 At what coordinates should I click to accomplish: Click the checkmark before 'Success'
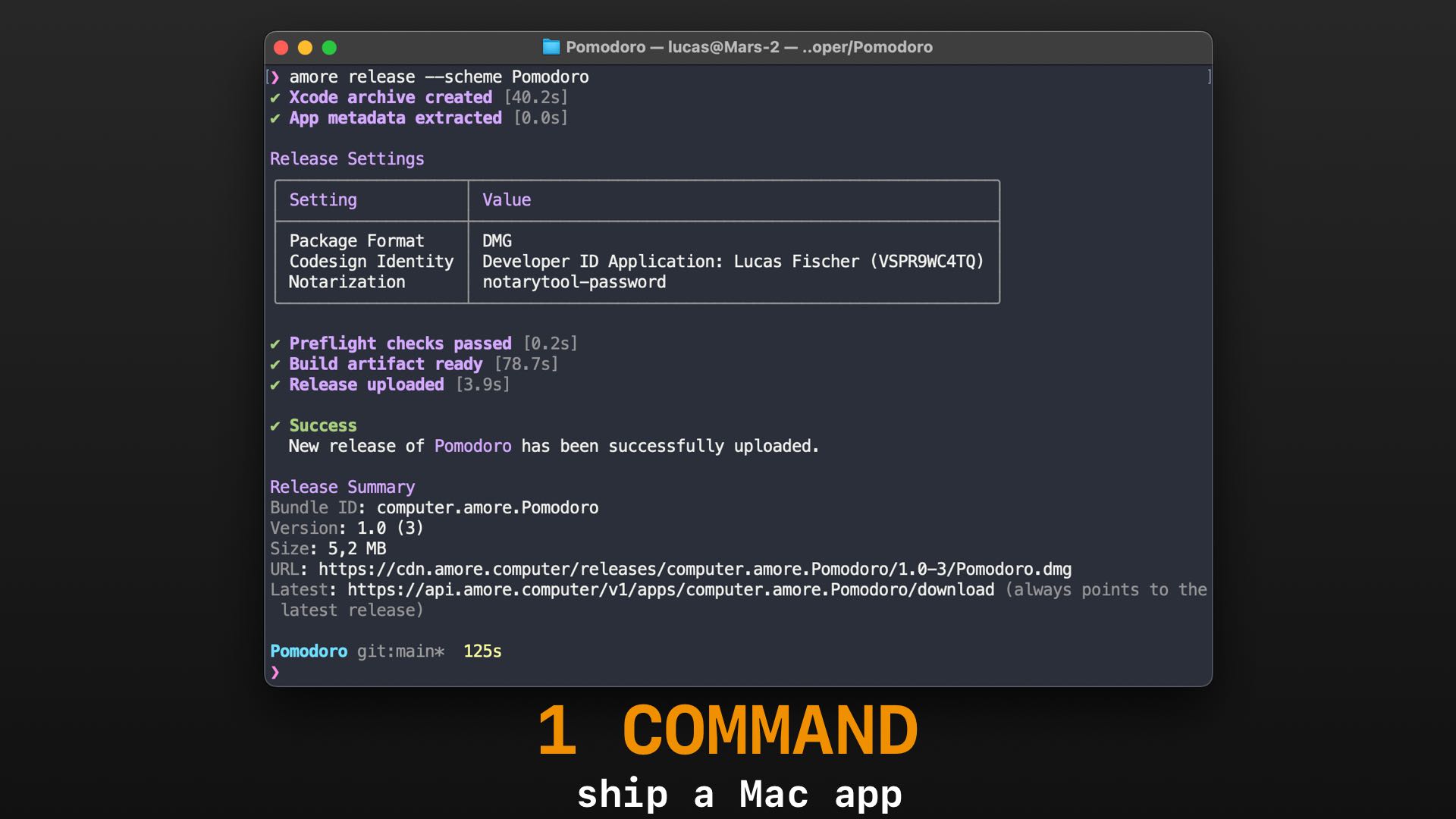coord(275,426)
